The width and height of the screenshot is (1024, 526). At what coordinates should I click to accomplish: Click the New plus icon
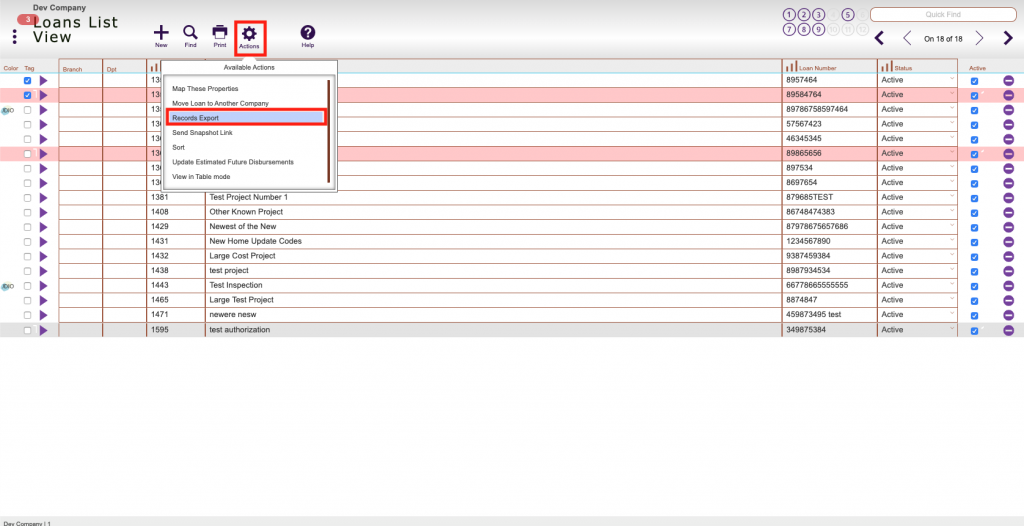(161, 33)
